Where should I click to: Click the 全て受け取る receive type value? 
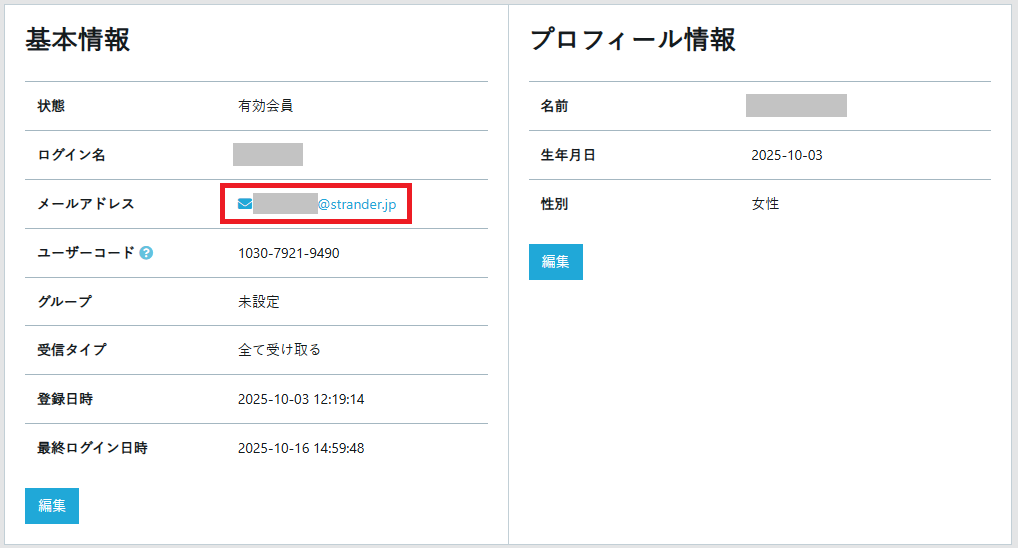coord(279,350)
